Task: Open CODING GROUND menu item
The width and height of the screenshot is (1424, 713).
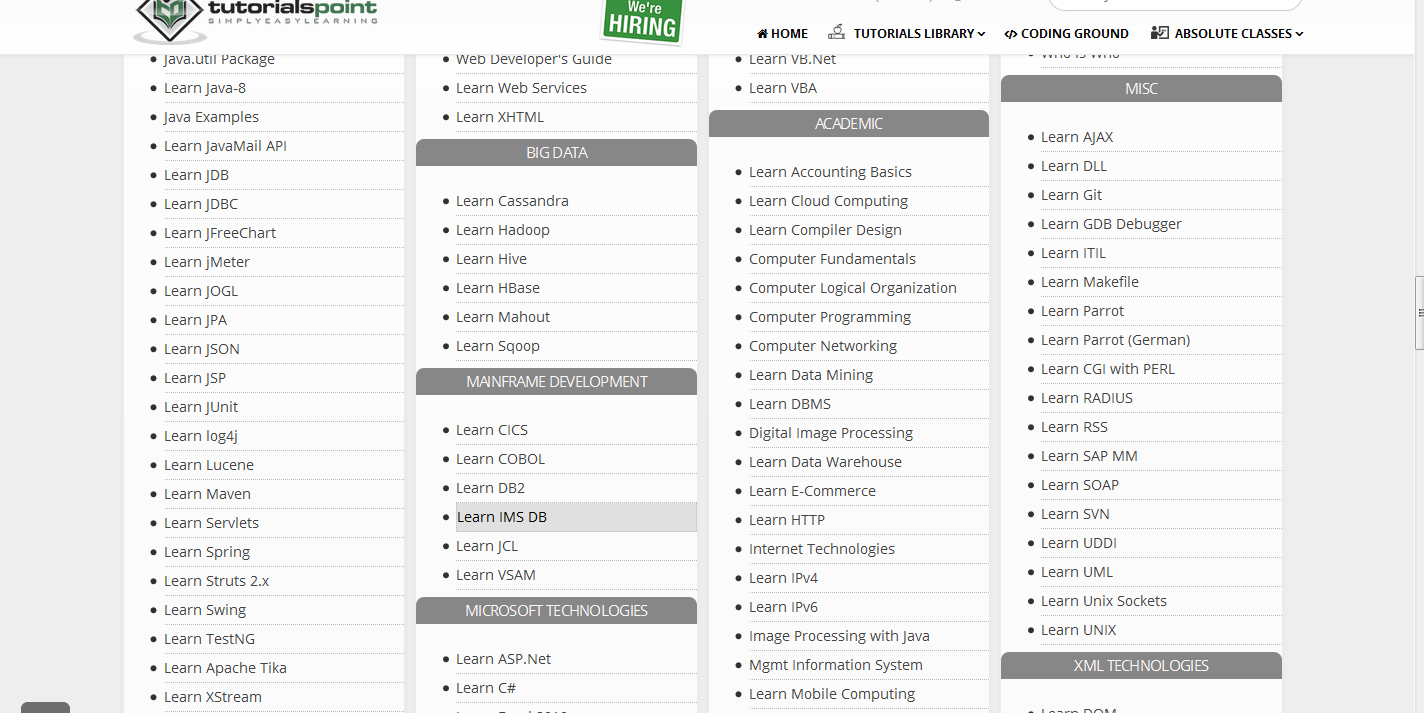Action: click(1066, 34)
